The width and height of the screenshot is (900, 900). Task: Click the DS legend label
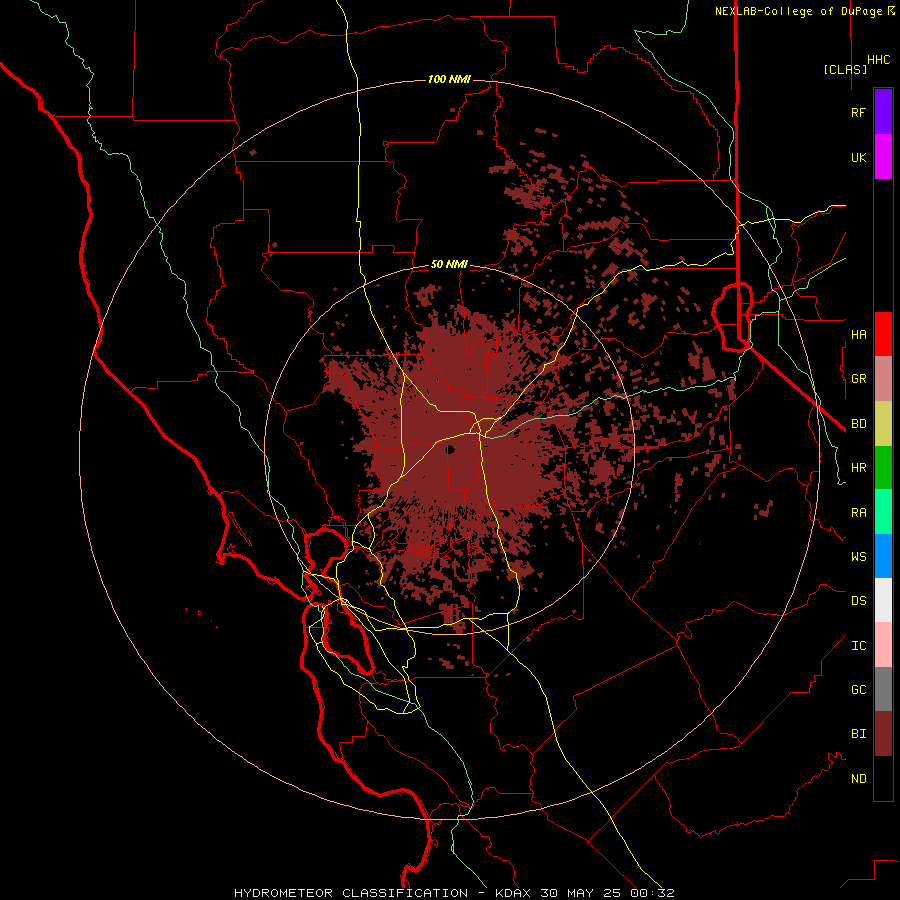click(858, 601)
